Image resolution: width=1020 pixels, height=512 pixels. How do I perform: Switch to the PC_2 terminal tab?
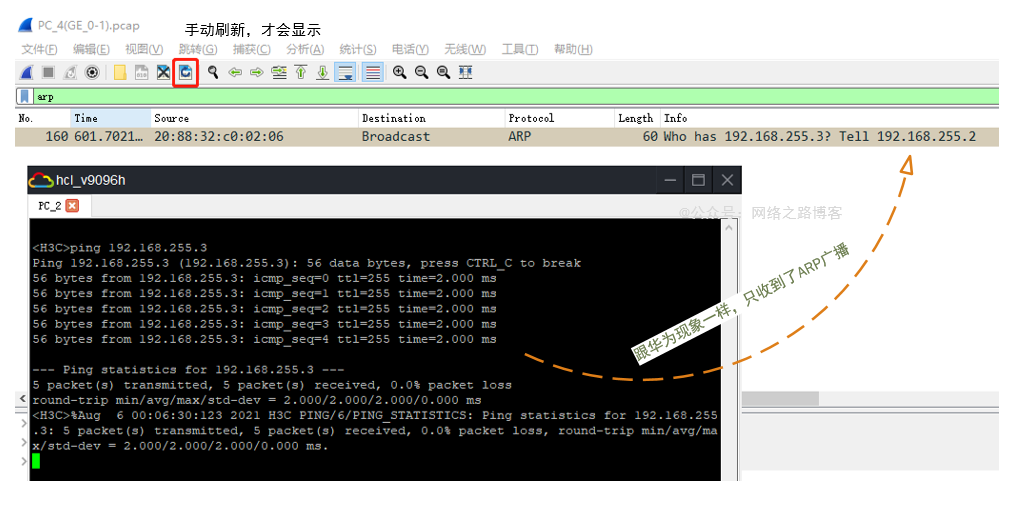(x=49, y=206)
